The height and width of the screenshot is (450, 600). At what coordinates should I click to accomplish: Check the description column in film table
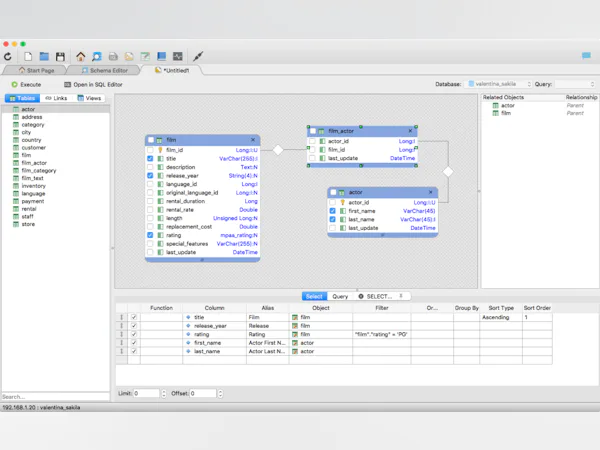point(151,167)
